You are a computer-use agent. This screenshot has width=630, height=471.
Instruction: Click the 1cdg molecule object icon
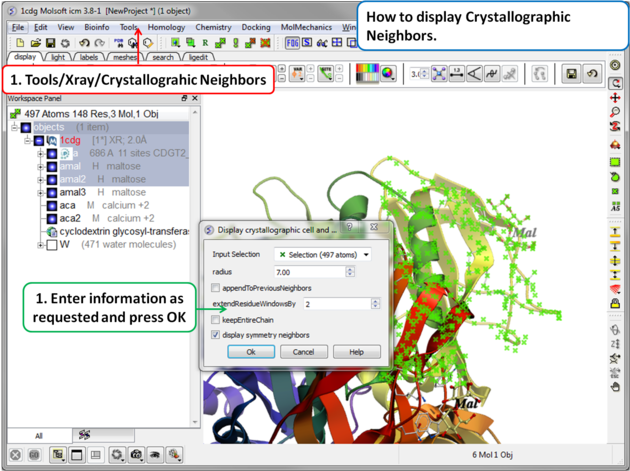(x=52, y=141)
